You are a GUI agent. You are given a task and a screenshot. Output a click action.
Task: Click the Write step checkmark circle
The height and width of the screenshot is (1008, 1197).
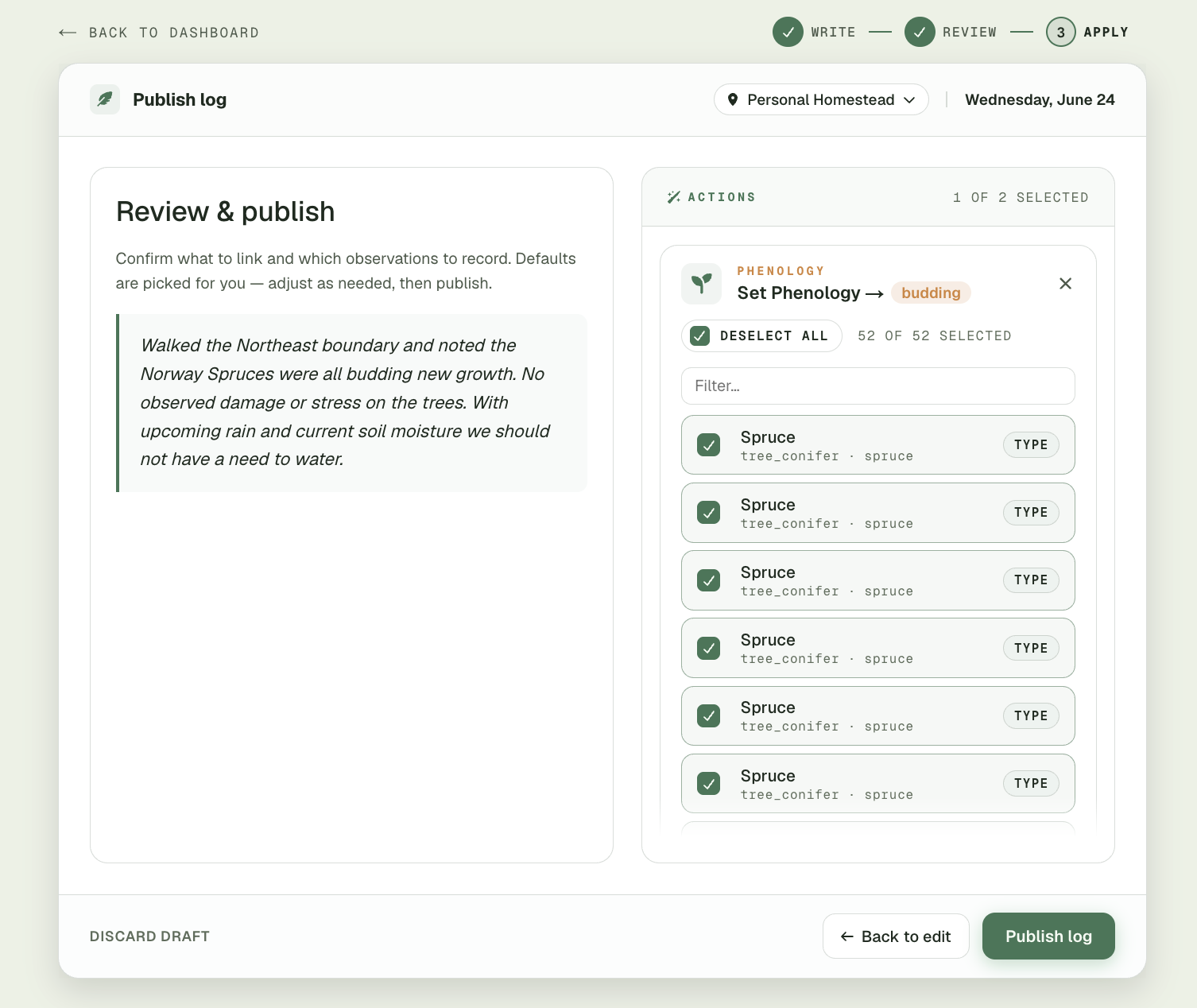(x=788, y=32)
